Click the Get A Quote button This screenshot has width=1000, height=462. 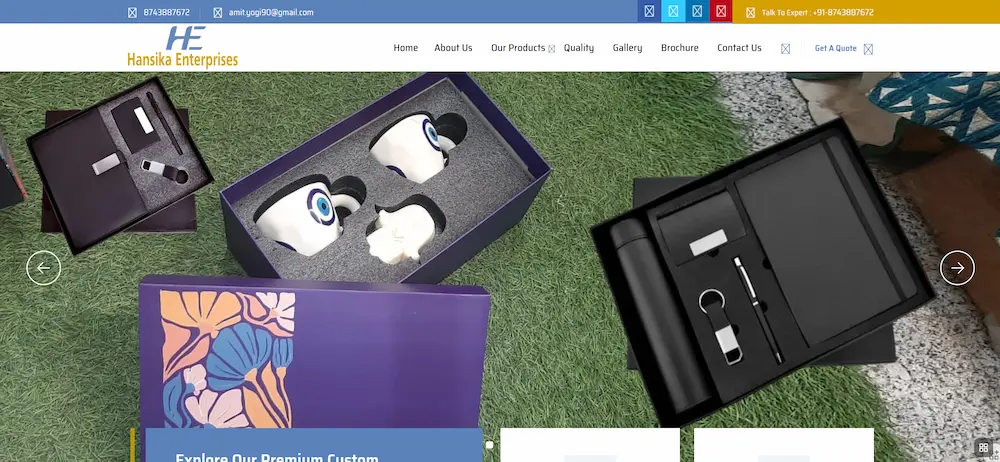point(843,48)
